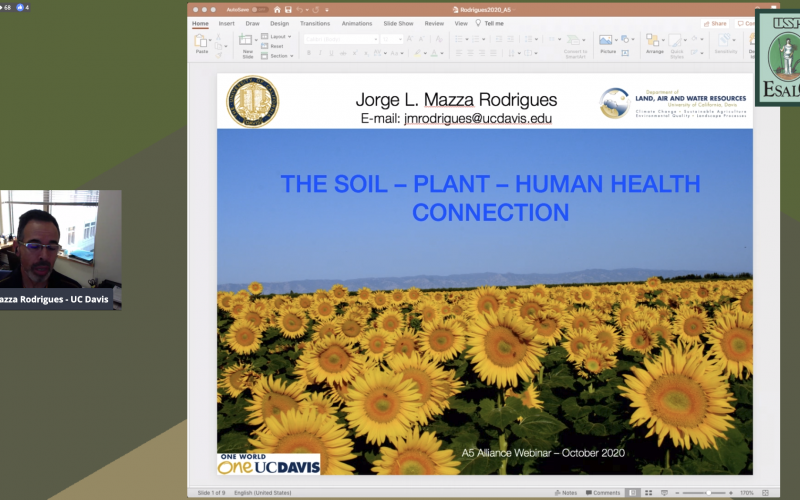Screen dimensions: 800x500
Task: Open the Shapes gallery
Action: tap(625, 39)
